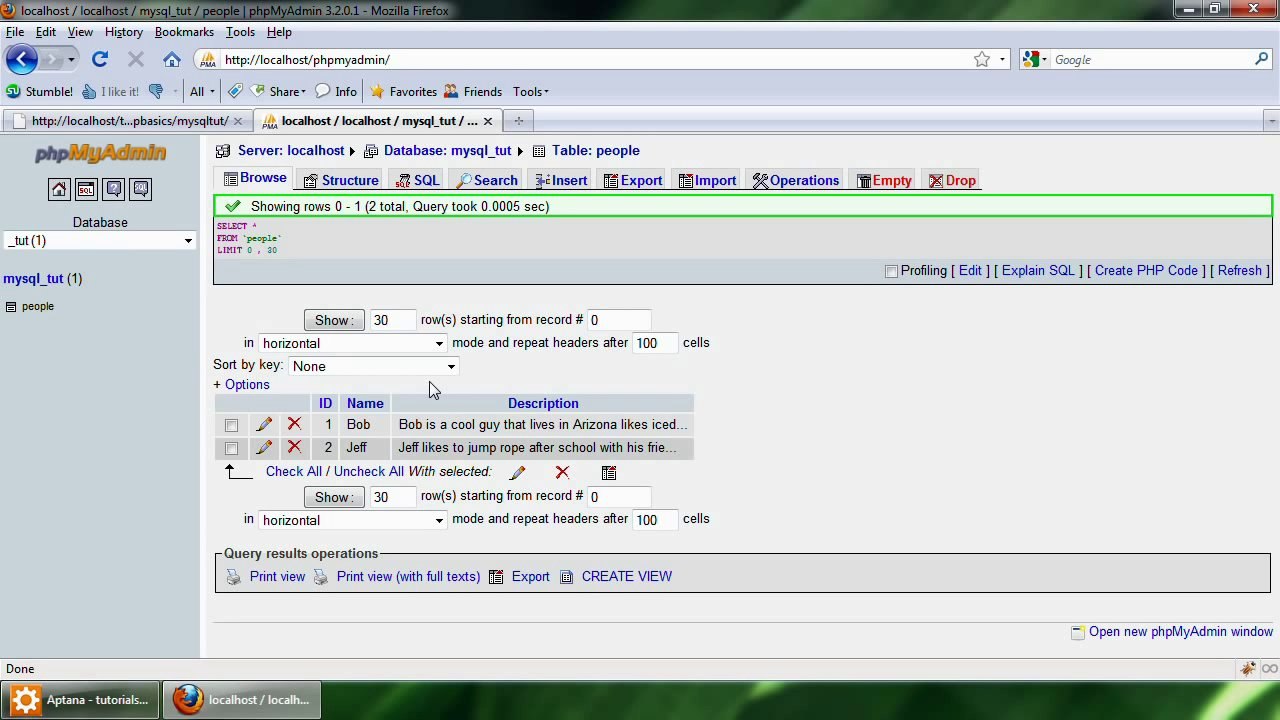Viewport: 1280px width, 720px height.
Task: Click the Check All link
Action: click(x=294, y=472)
